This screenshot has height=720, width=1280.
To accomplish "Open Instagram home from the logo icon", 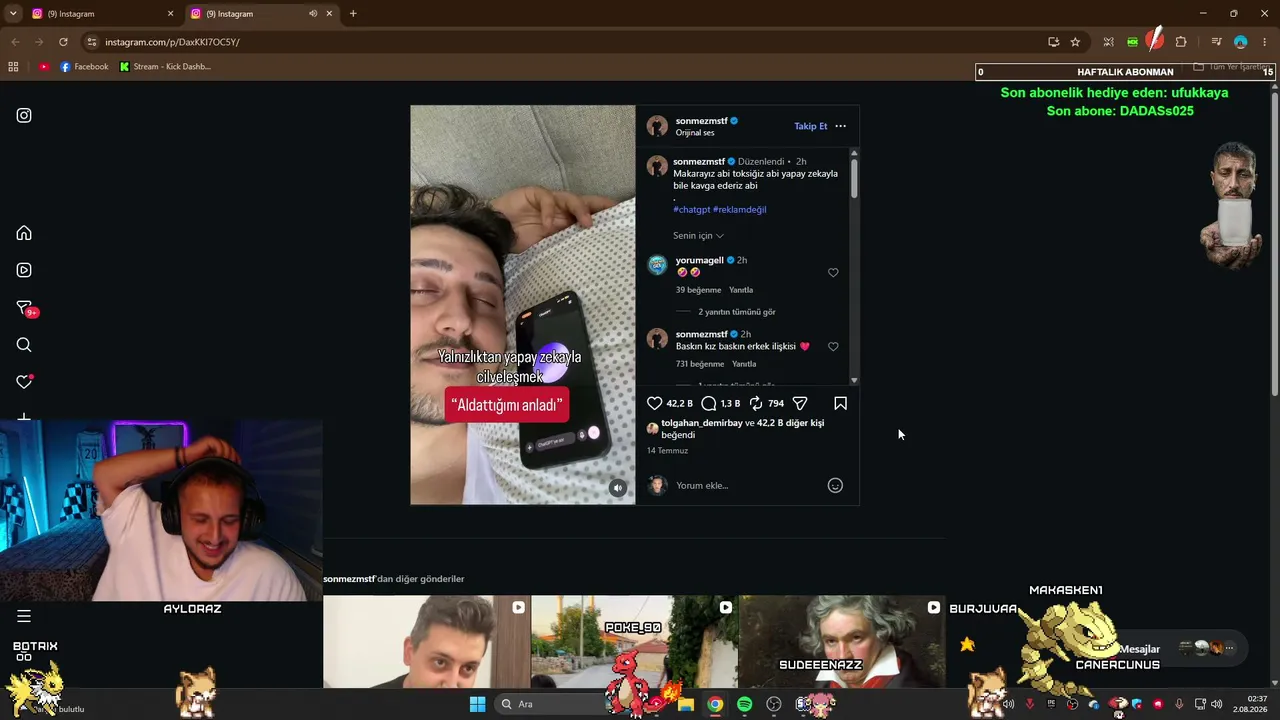I will (24, 115).
